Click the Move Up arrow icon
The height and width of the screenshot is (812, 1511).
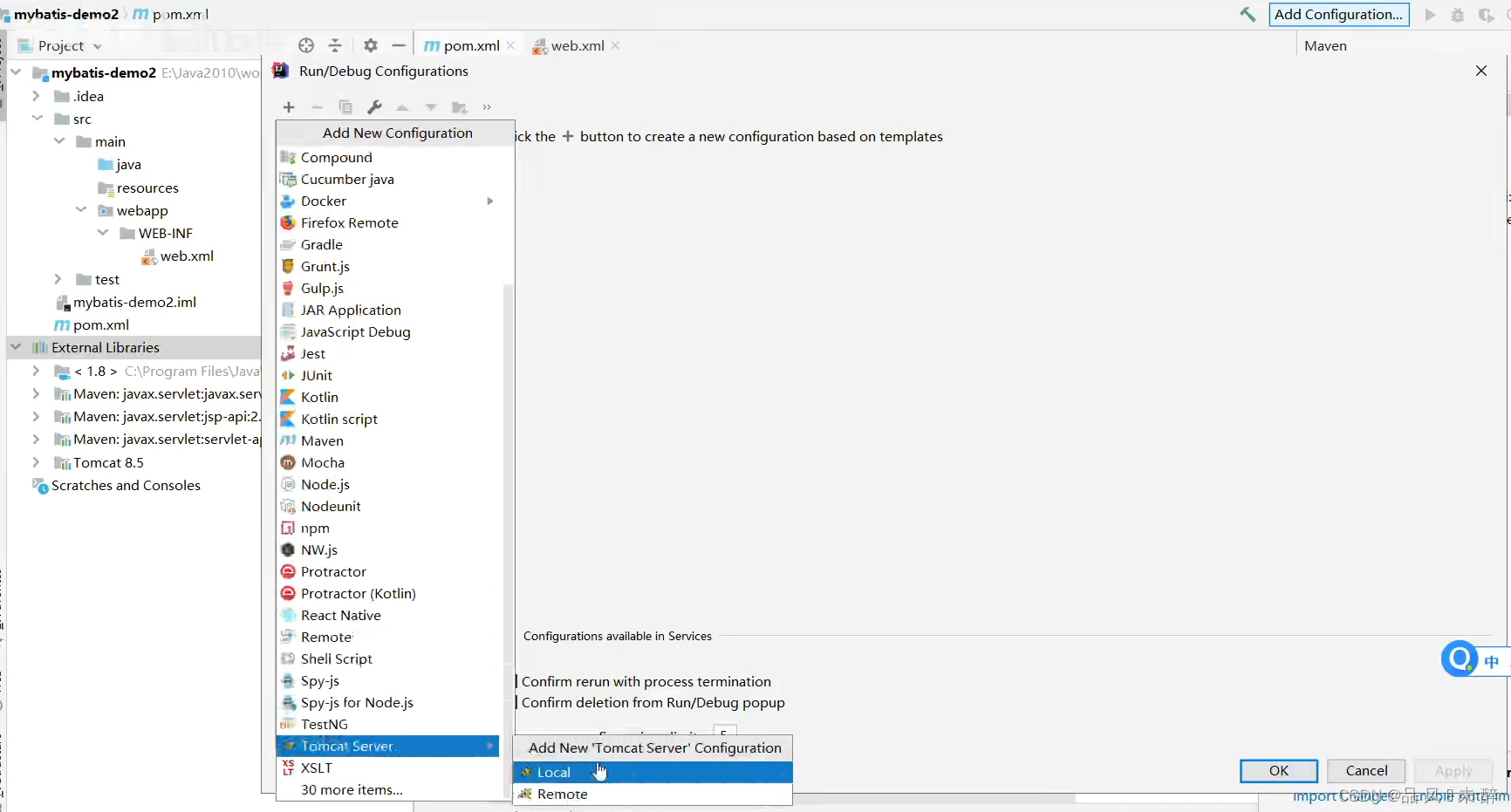[402, 107]
